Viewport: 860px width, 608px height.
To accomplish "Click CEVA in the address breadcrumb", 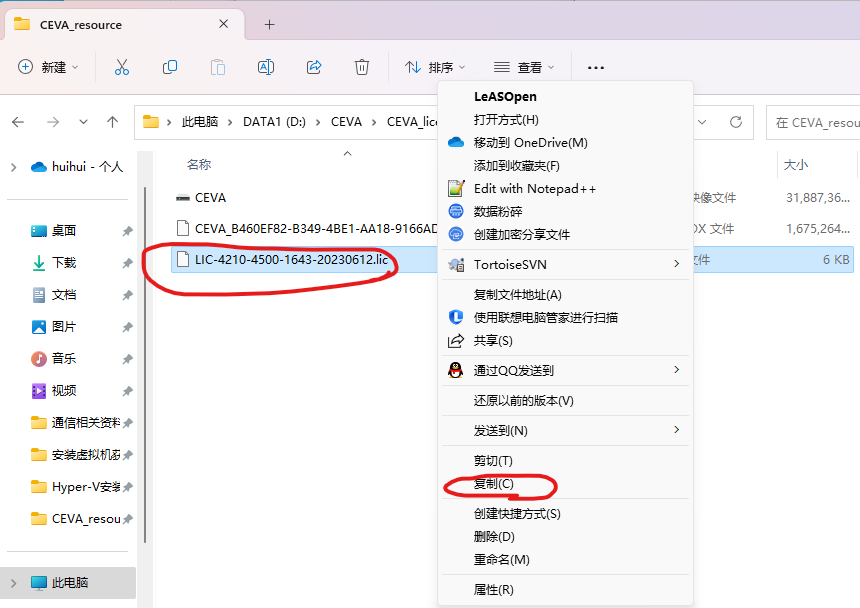I will coord(346,122).
